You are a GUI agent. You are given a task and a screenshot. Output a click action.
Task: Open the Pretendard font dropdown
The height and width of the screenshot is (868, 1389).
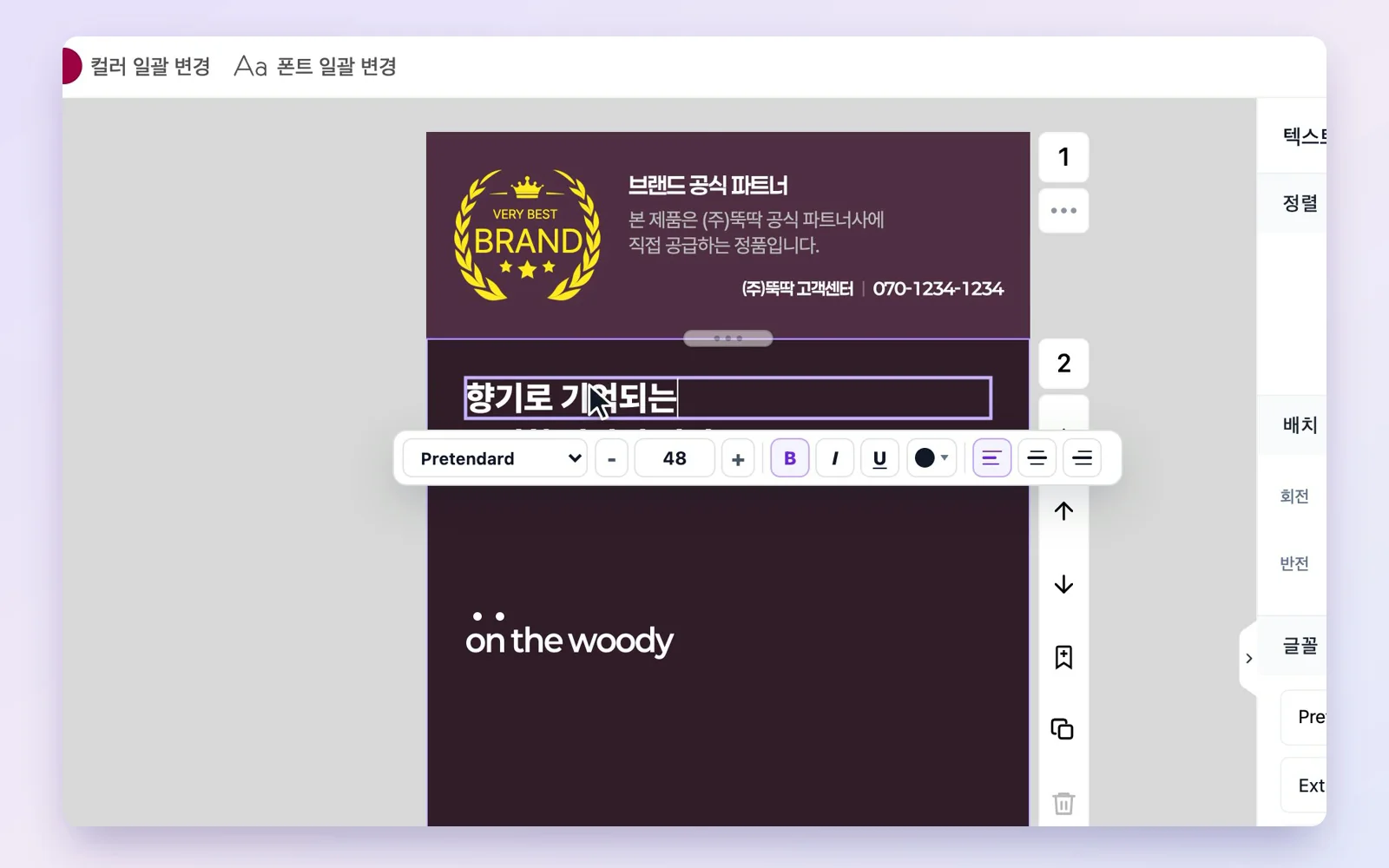496,458
